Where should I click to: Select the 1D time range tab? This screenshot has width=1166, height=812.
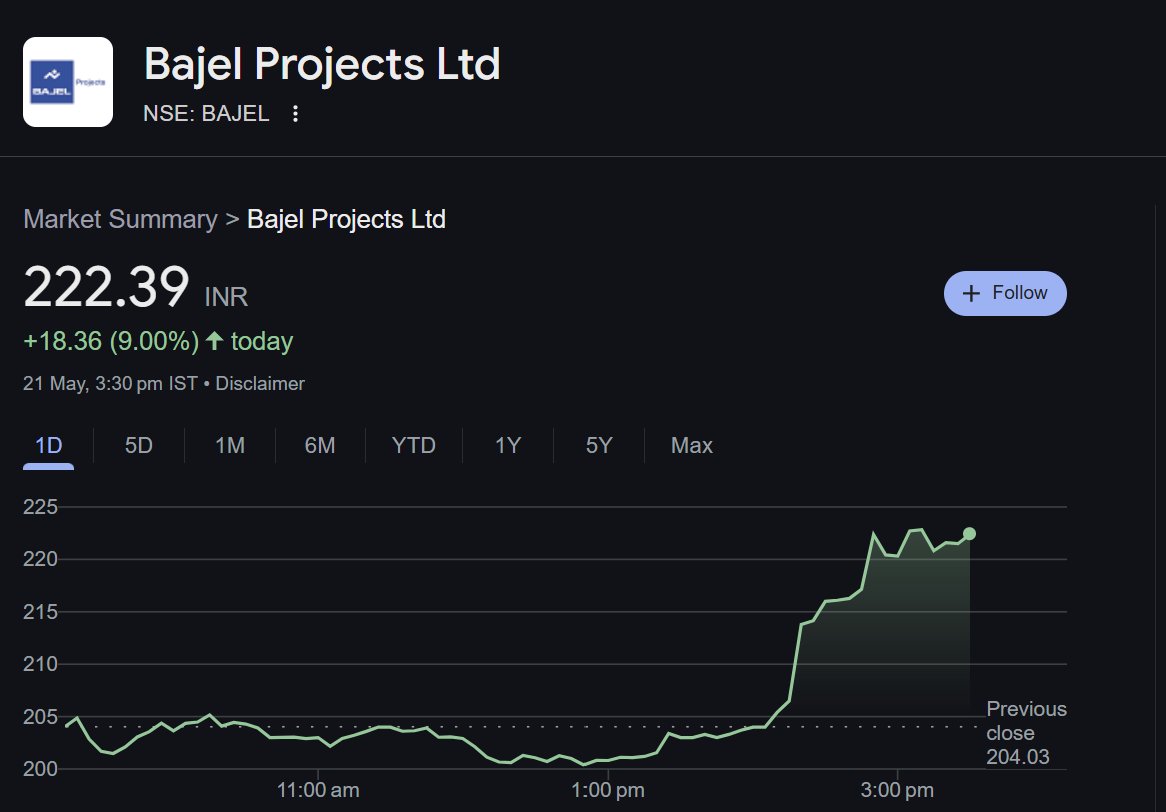tap(48, 445)
